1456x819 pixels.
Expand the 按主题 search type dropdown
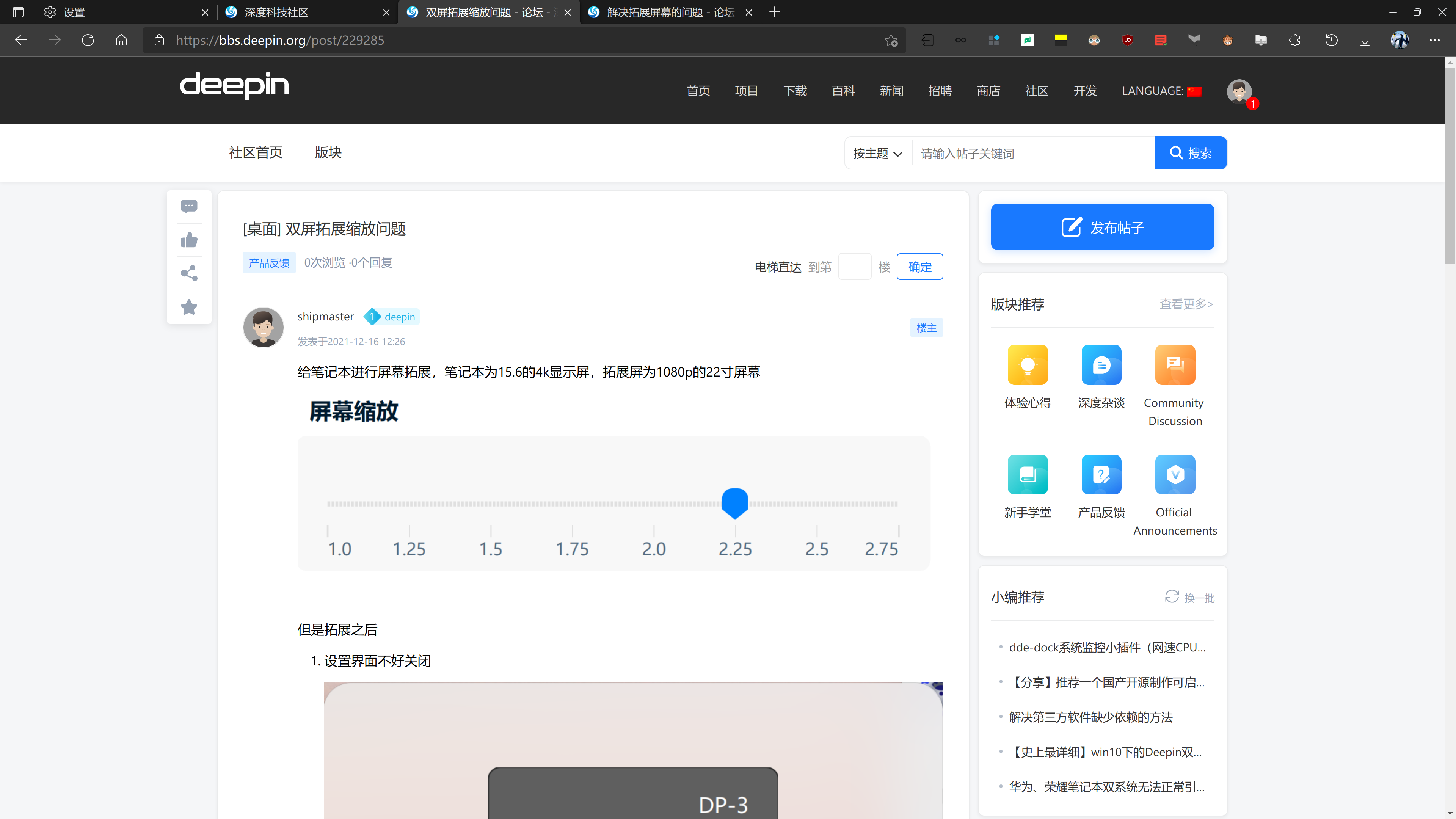tap(877, 153)
